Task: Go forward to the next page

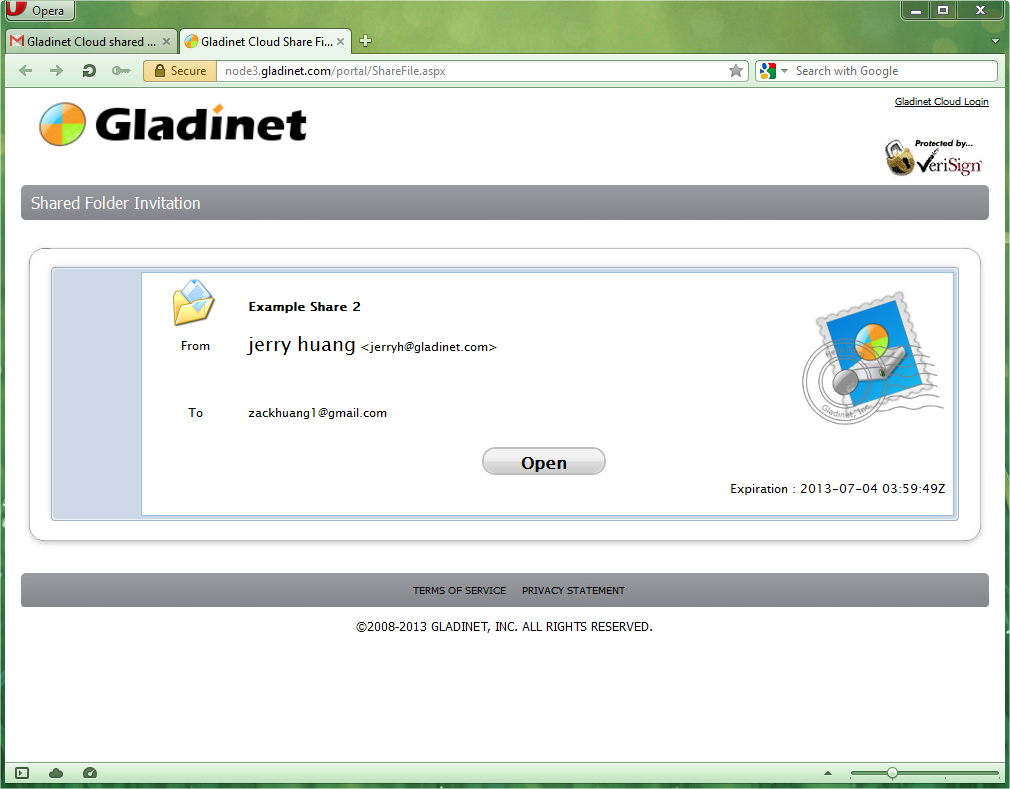Action: click(x=57, y=71)
